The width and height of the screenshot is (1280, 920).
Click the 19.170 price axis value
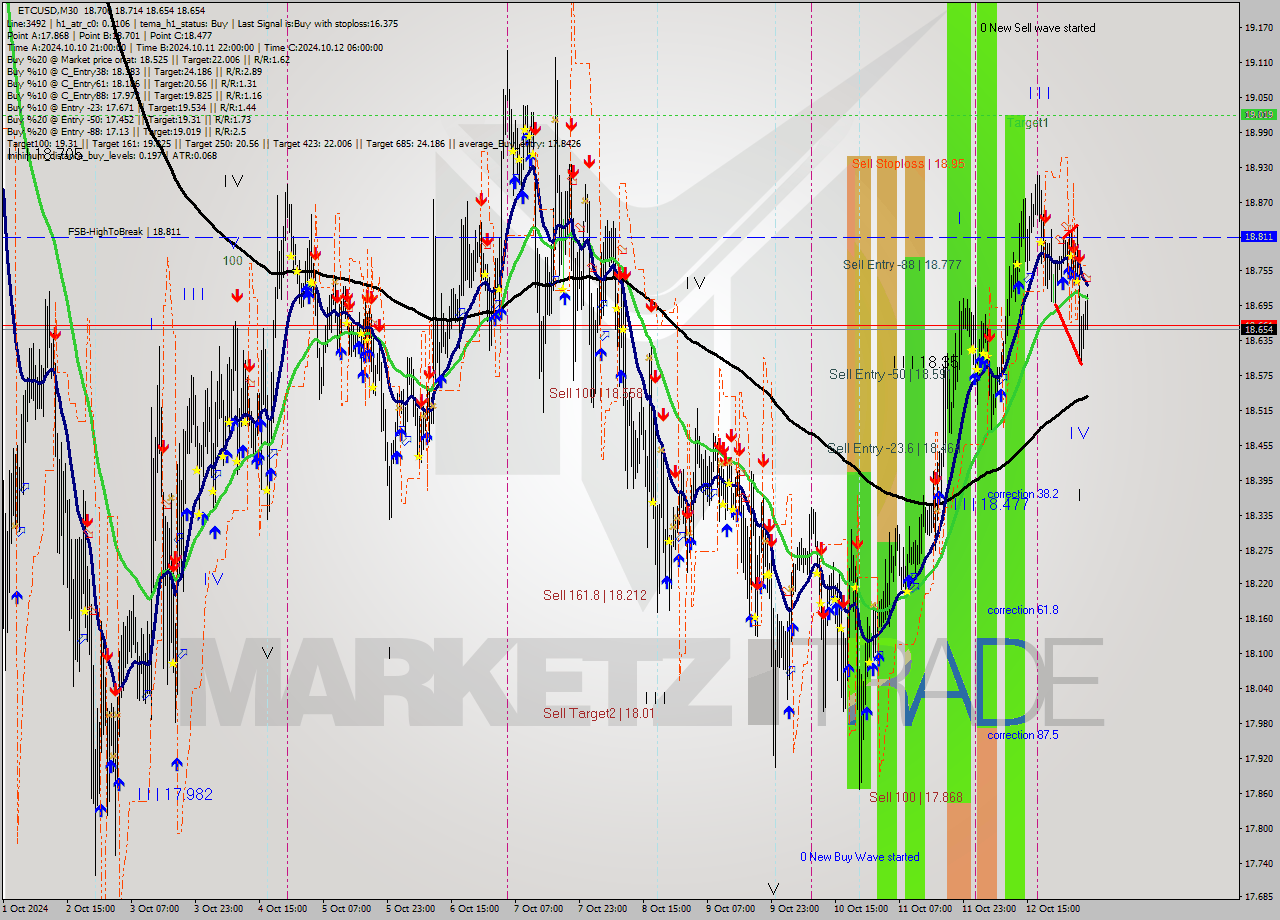tap(1258, 28)
